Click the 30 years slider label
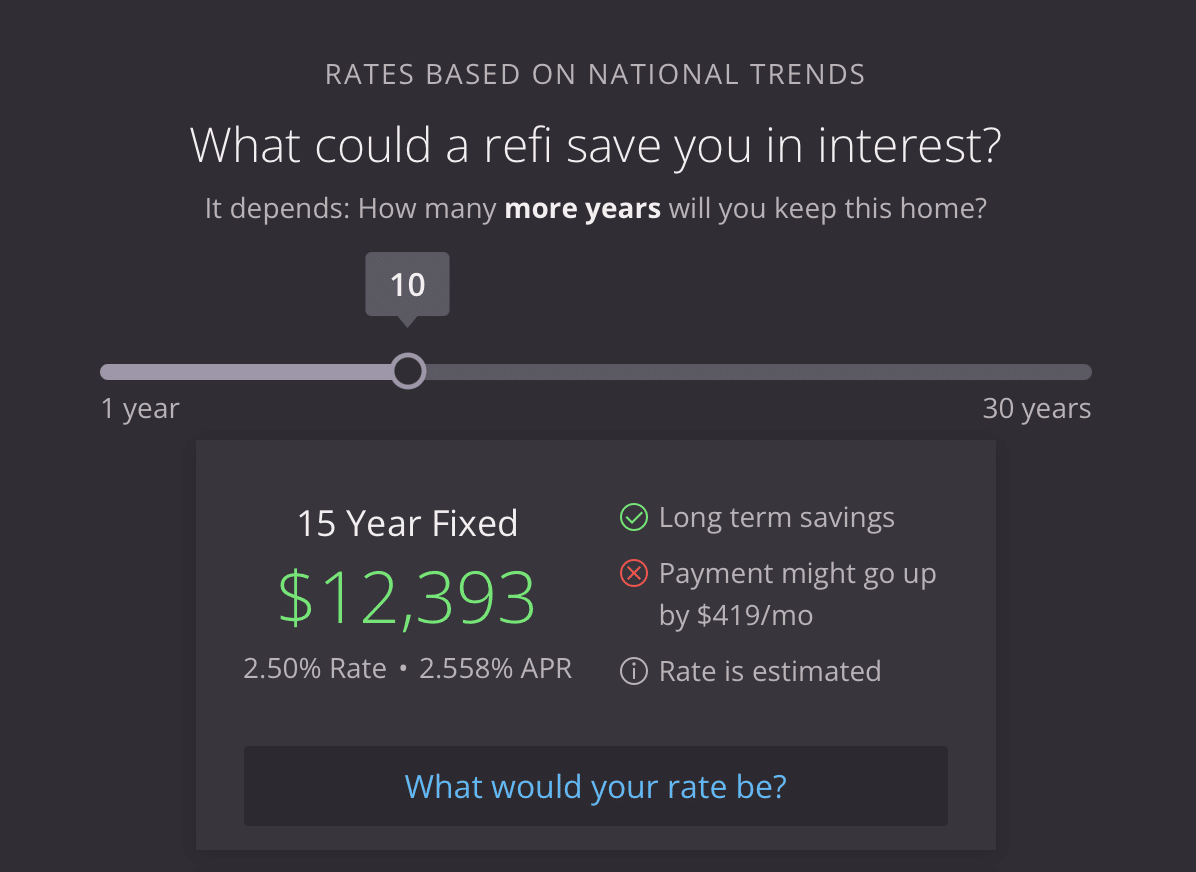The width and height of the screenshot is (1196, 872). [1036, 408]
